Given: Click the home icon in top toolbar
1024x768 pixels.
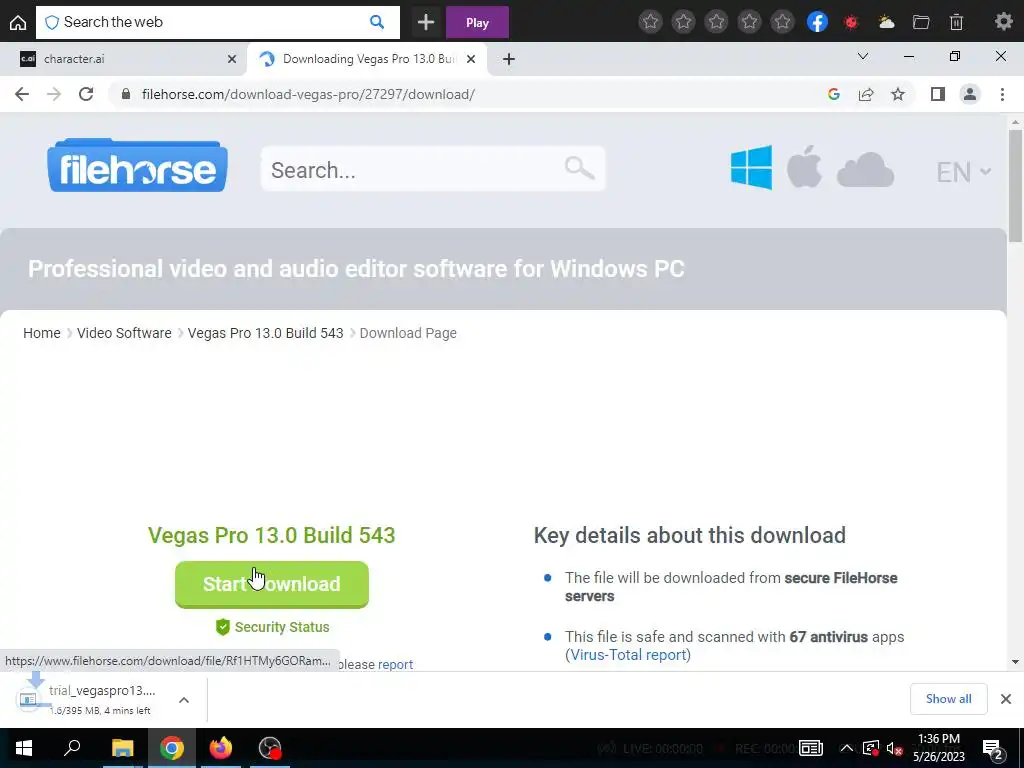Looking at the screenshot, I should pyautogui.click(x=18, y=23).
